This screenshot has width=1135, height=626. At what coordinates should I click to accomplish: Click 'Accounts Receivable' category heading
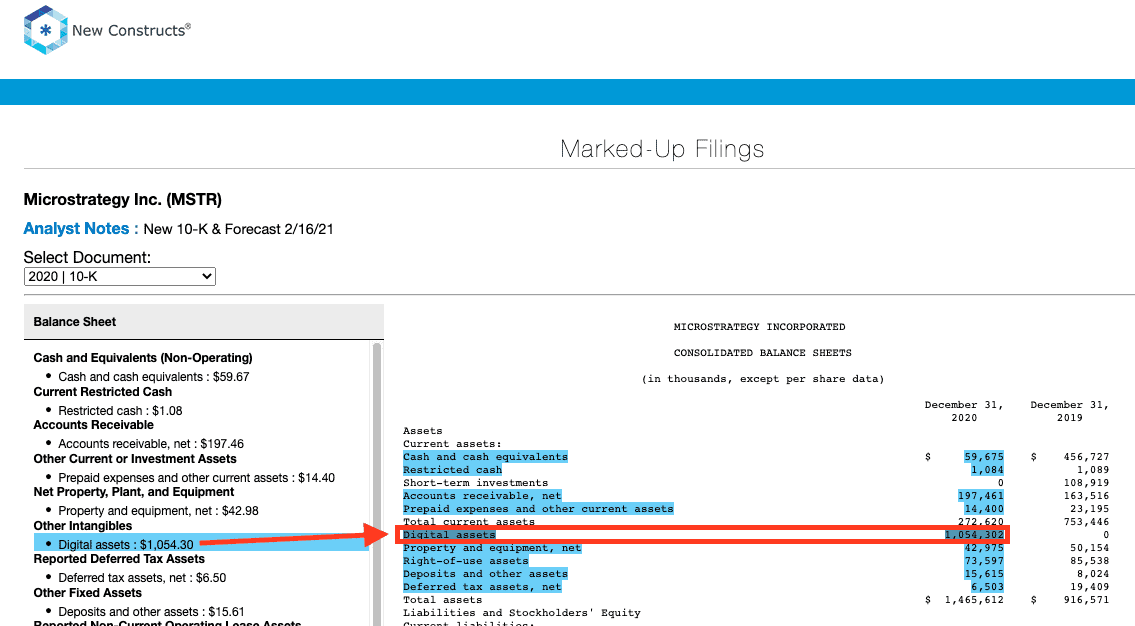[93, 425]
